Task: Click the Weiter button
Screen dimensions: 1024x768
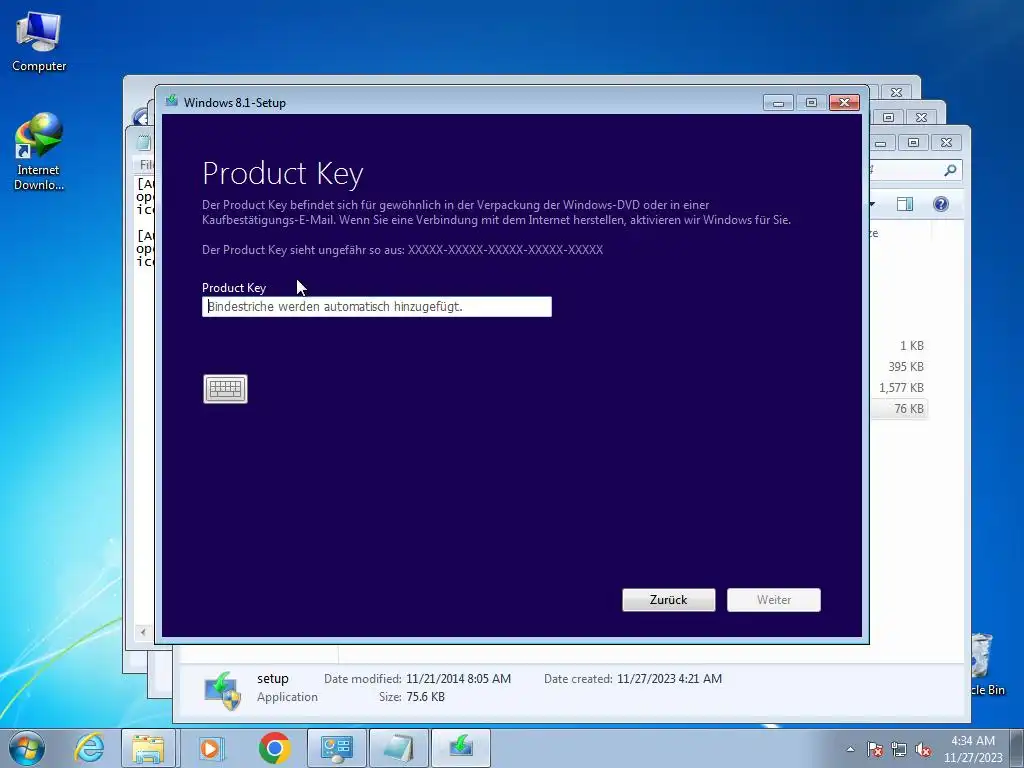Action: click(774, 600)
